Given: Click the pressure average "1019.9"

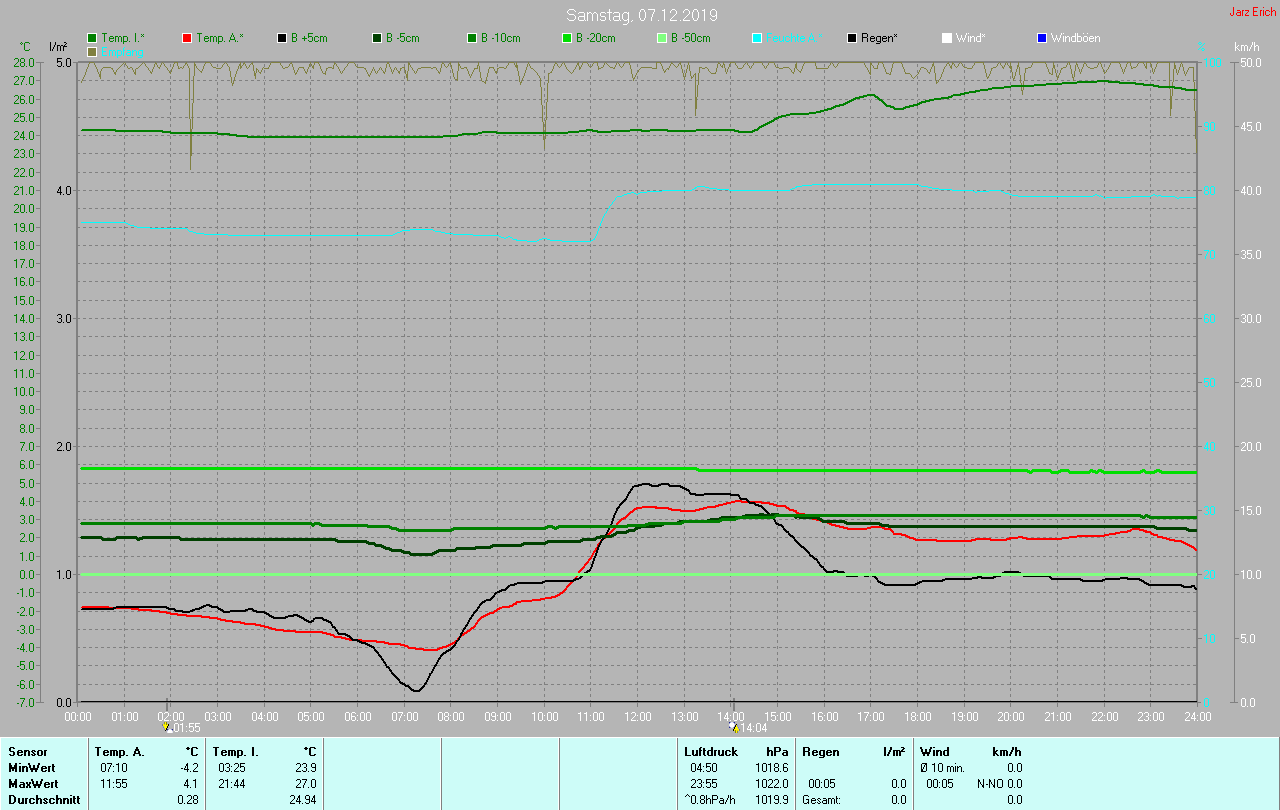Looking at the screenshot, I should pos(771,800).
